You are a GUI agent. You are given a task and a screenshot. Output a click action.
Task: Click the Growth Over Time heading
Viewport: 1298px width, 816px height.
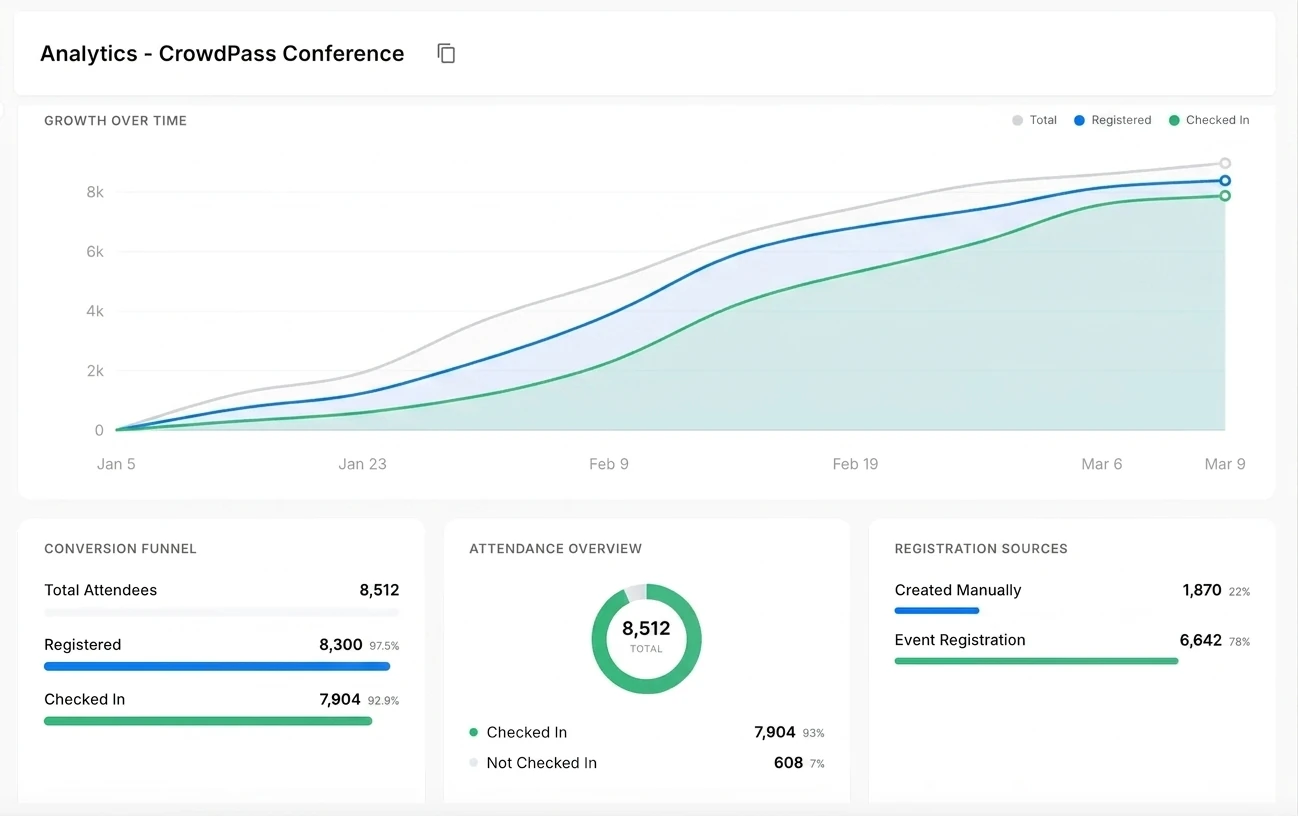(x=116, y=121)
